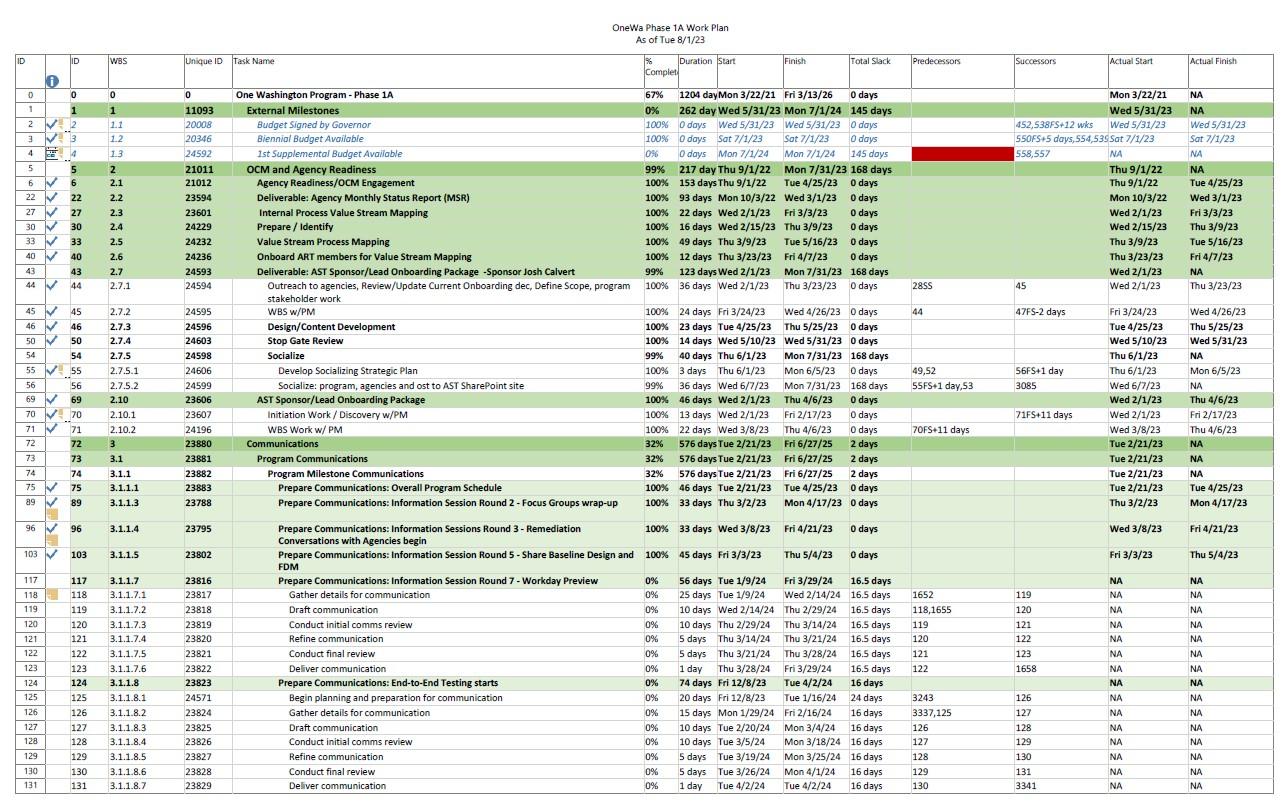Click 'Begin planning and preparation for communication' task
This screenshot has width=1286, height=810.
(x=395, y=698)
